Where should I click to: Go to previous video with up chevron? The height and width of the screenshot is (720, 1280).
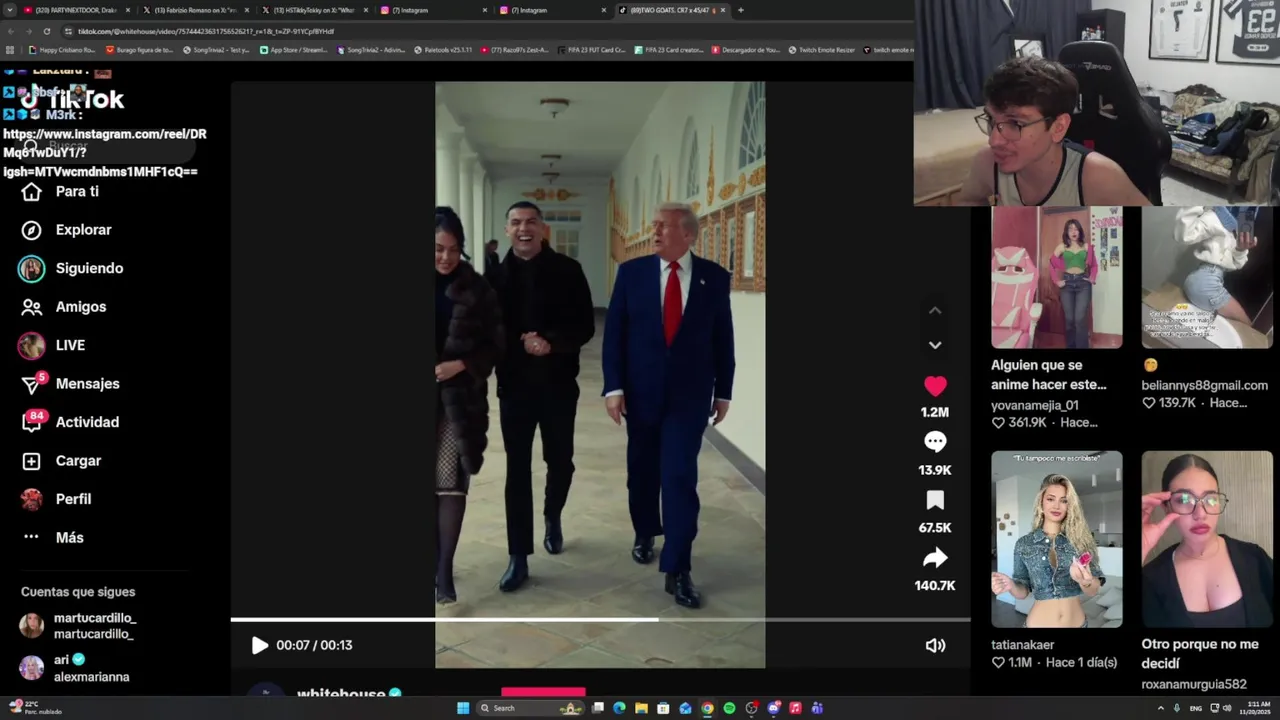point(935,311)
